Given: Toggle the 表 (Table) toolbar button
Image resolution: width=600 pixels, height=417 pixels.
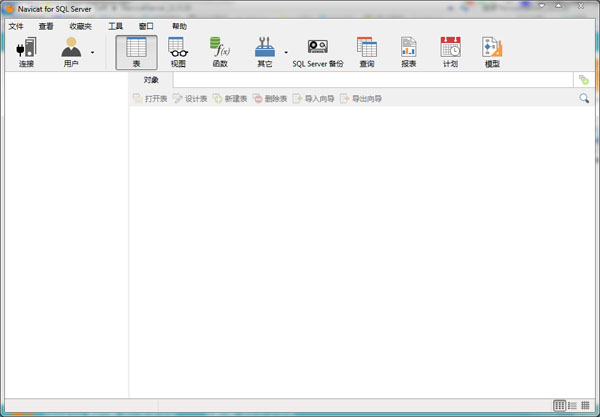Looking at the screenshot, I should [x=136, y=52].
